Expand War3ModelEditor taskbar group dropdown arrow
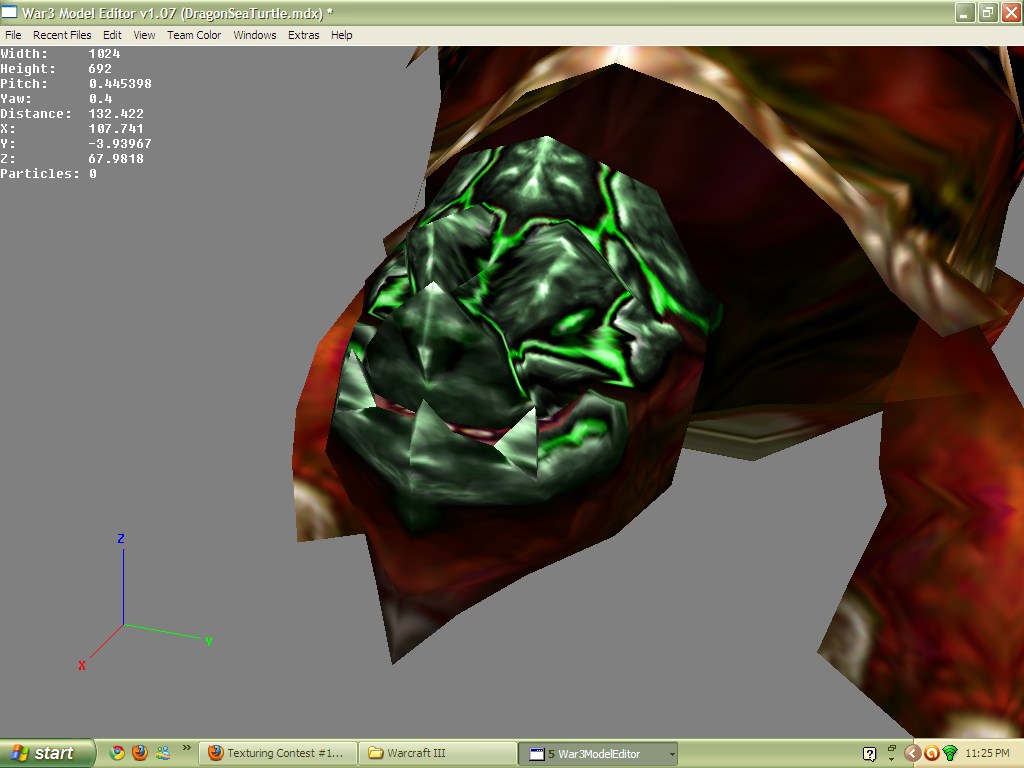This screenshot has height=768, width=1024. pos(671,754)
